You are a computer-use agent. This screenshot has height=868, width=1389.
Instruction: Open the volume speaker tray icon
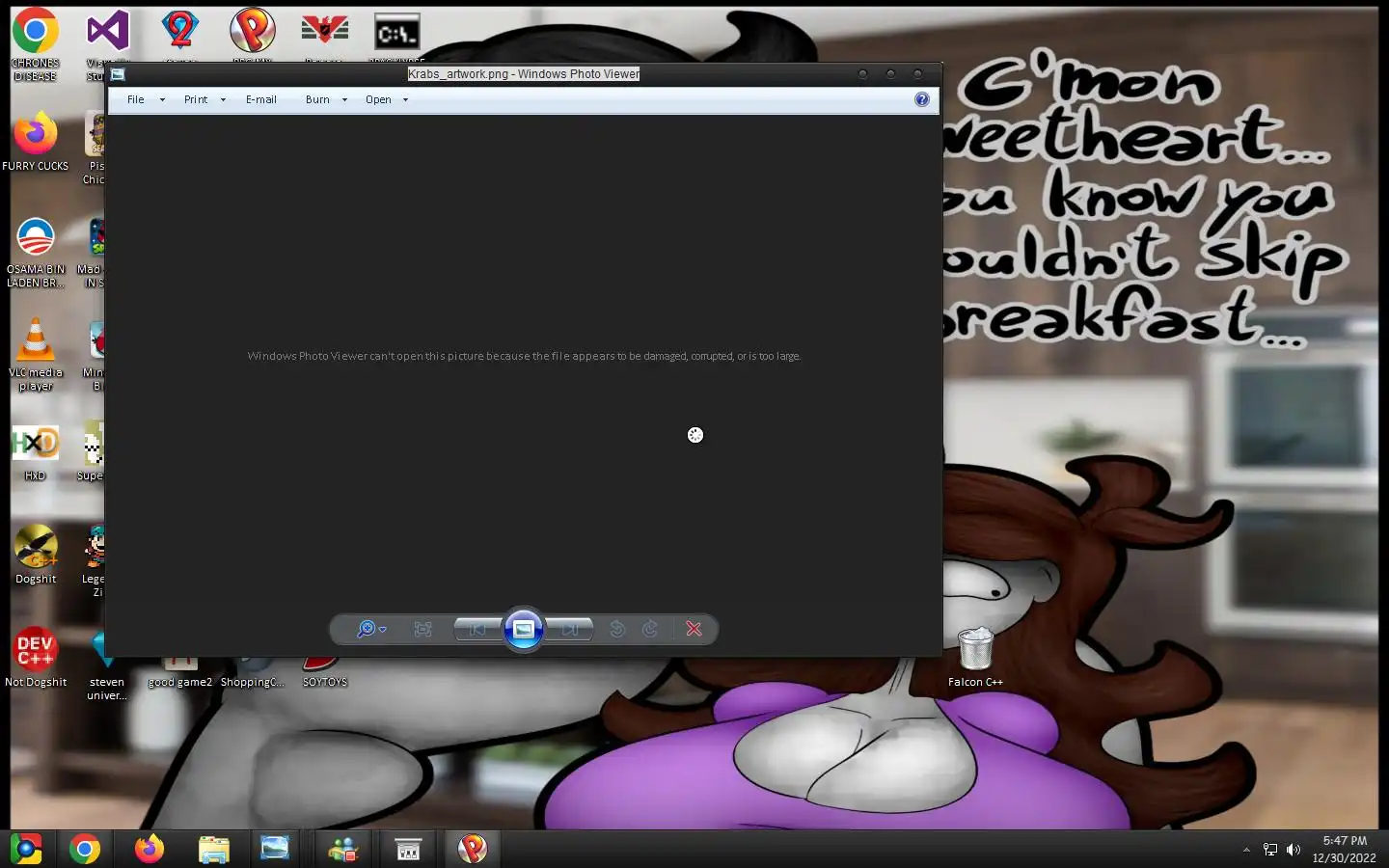pyautogui.click(x=1294, y=850)
